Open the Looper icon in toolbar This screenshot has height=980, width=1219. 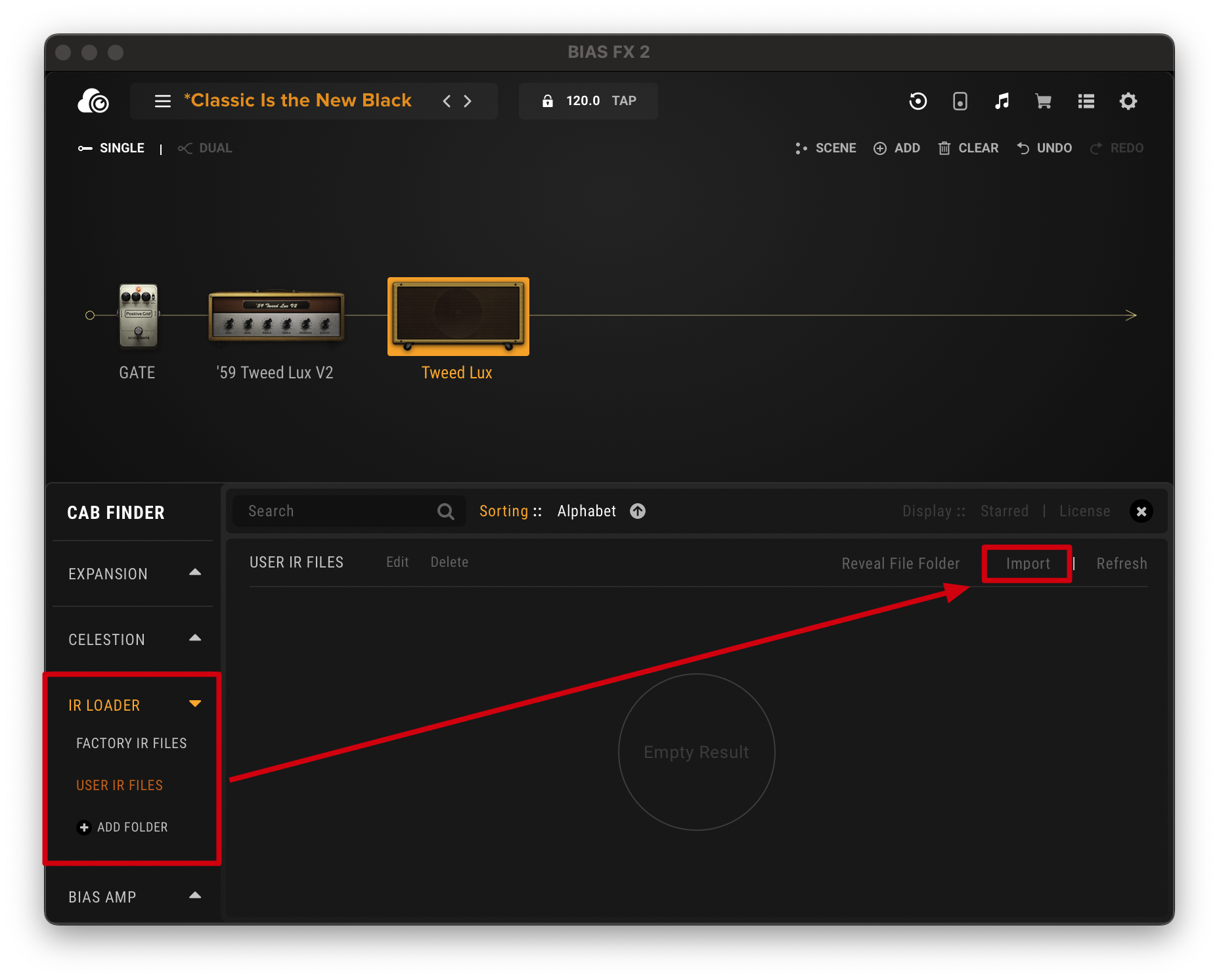click(918, 101)
